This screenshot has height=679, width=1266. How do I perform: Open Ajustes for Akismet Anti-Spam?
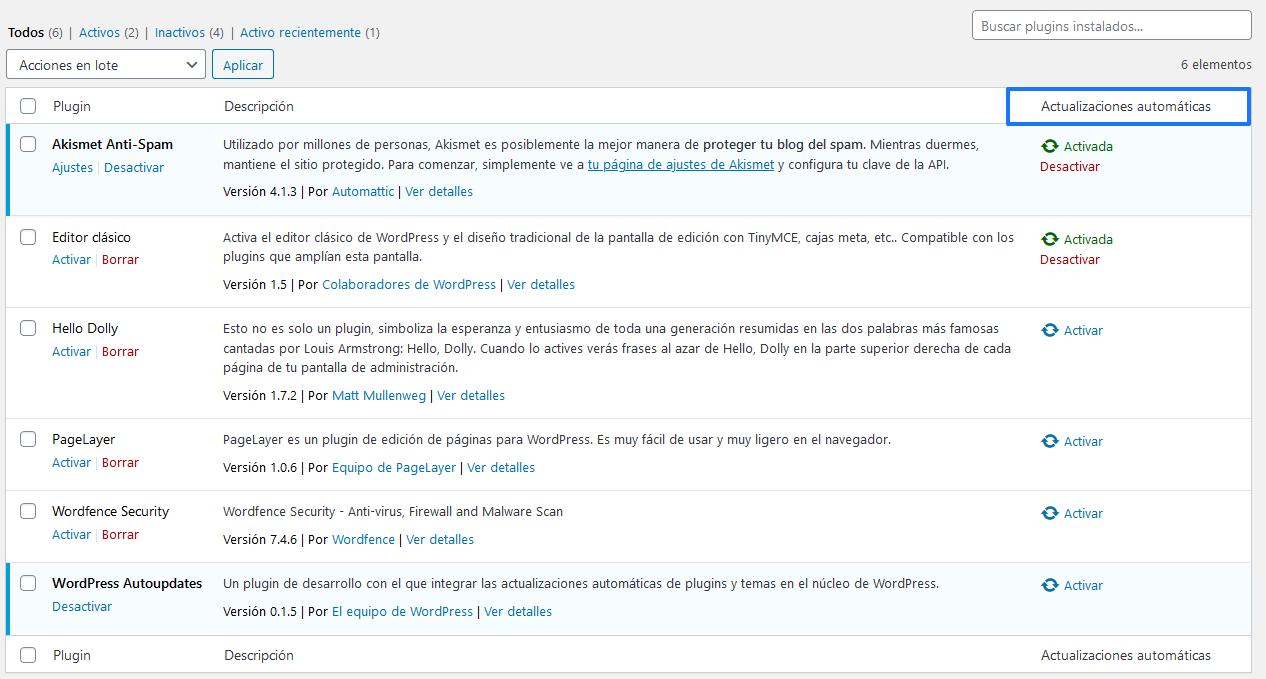point(72,168)
